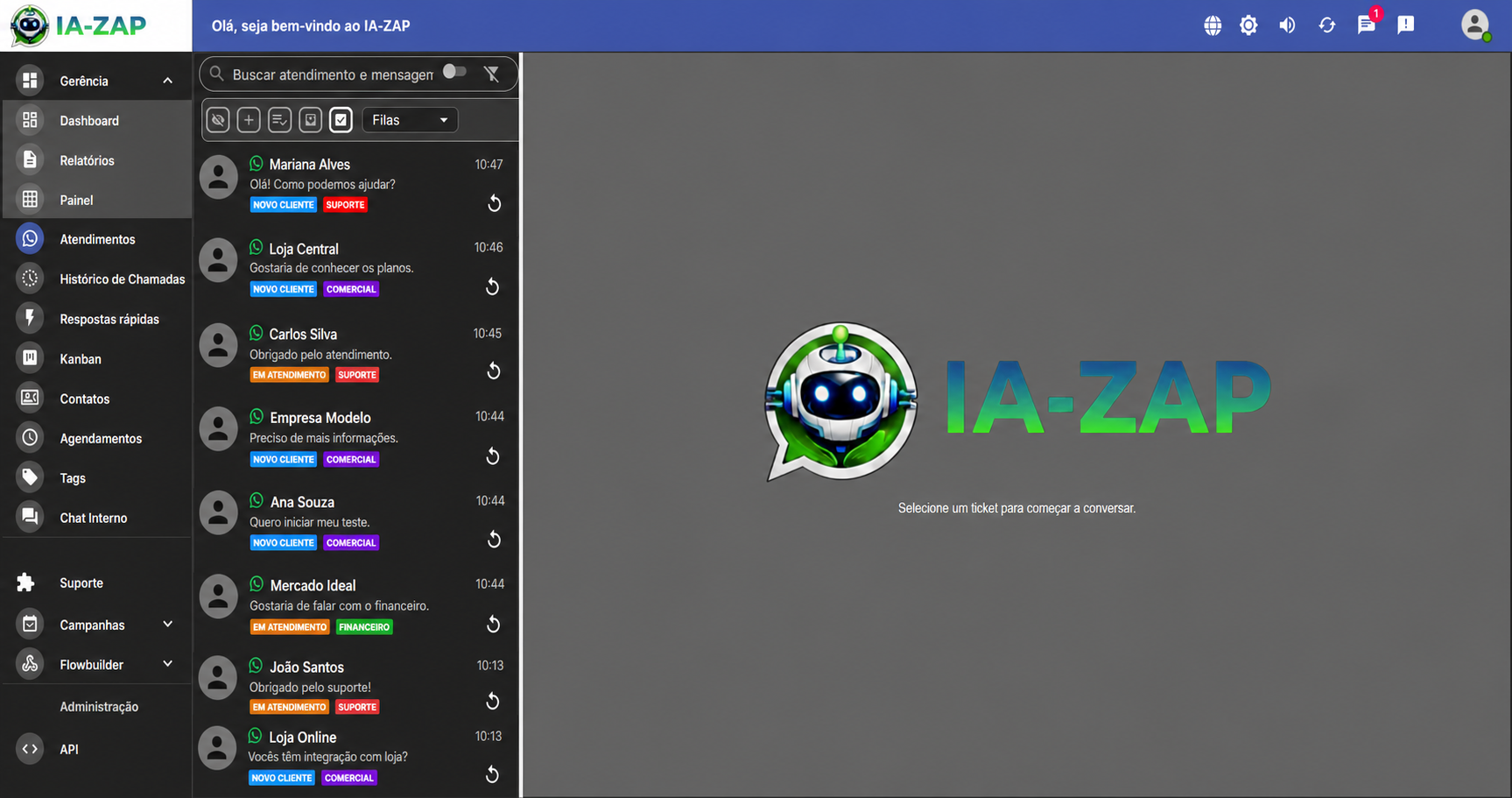Viewport: 1512px width, 798px height.
Task: Open Relatórios in sidebar
Action: click(x=97, y=160)
